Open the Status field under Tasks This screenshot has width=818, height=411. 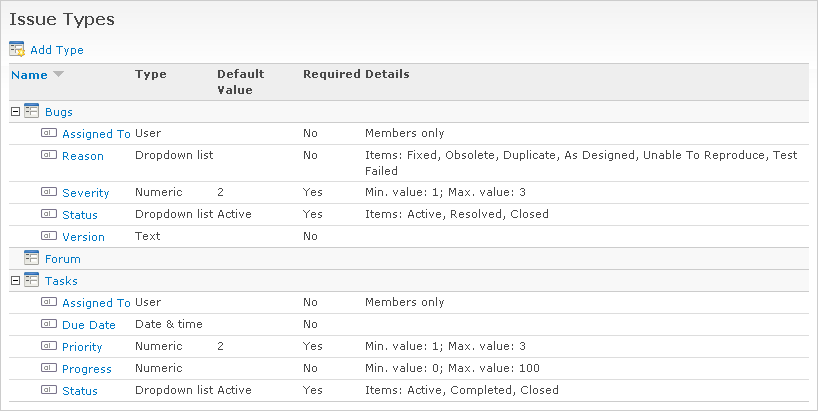[x=80, y=391]
